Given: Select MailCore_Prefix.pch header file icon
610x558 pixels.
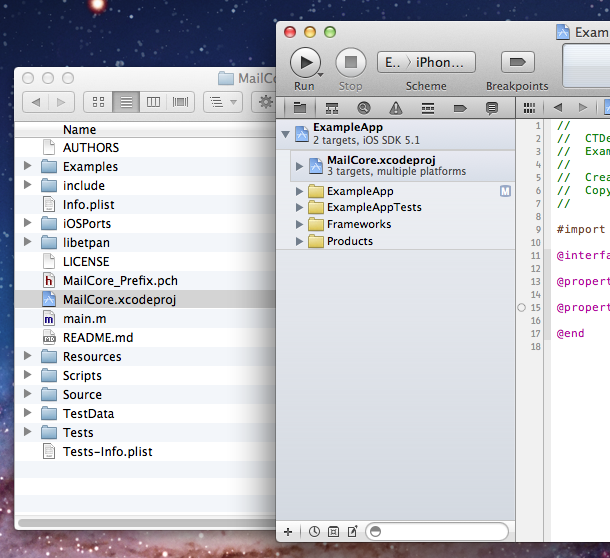Looking at the screenshot, I should tap(49, 281).
